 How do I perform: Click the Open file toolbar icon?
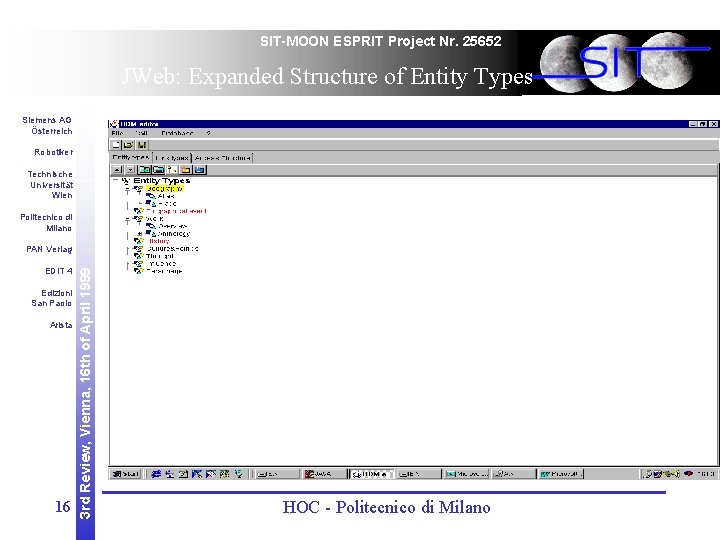click(x=128, y=145)
